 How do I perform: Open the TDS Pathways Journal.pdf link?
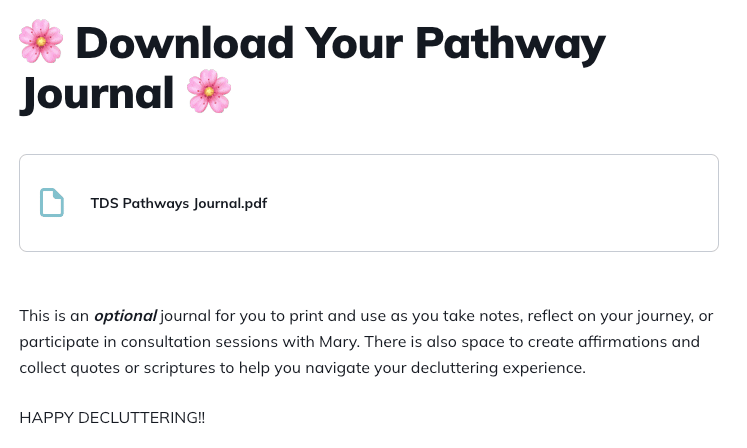point(179,204)
